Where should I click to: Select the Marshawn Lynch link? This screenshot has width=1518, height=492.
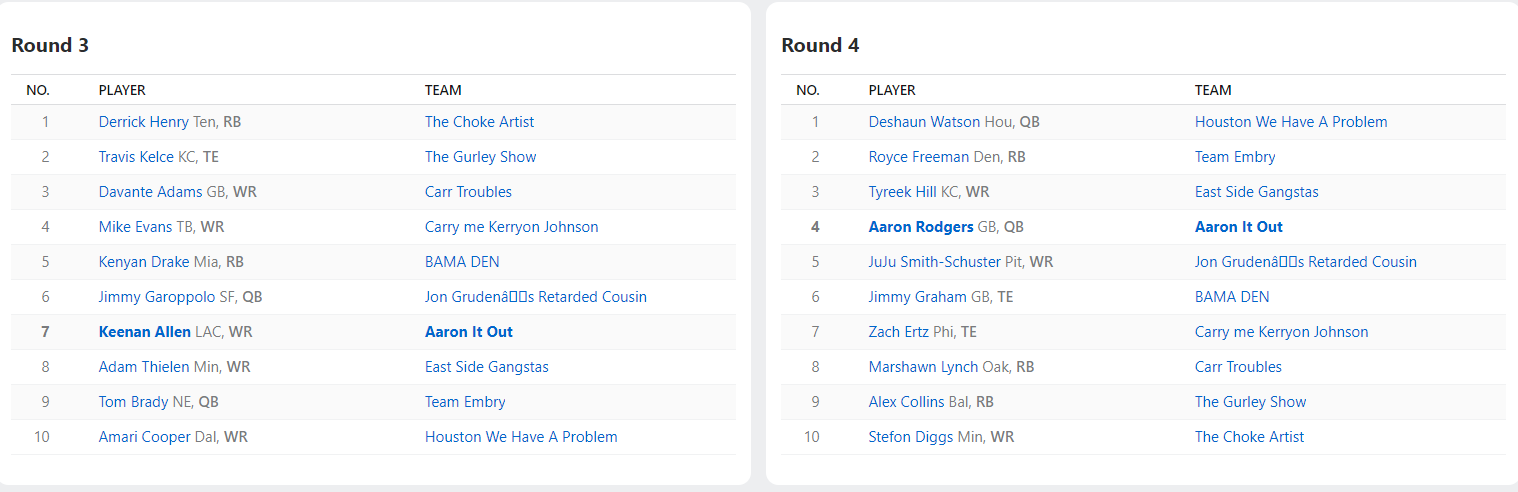[923, 367]
